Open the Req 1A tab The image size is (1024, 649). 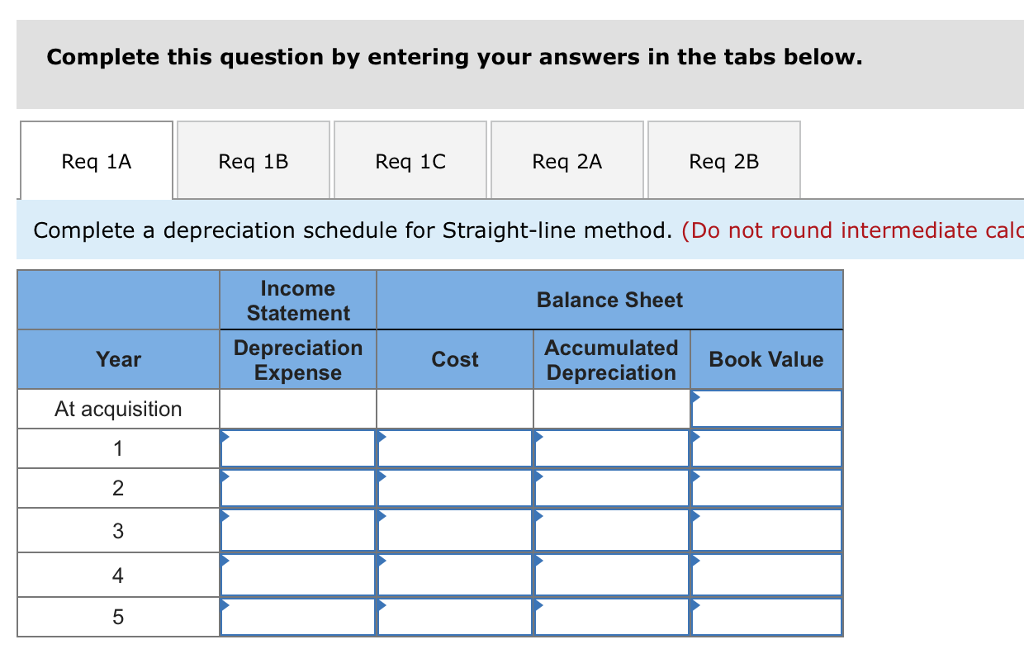click(x=97, y=161)
